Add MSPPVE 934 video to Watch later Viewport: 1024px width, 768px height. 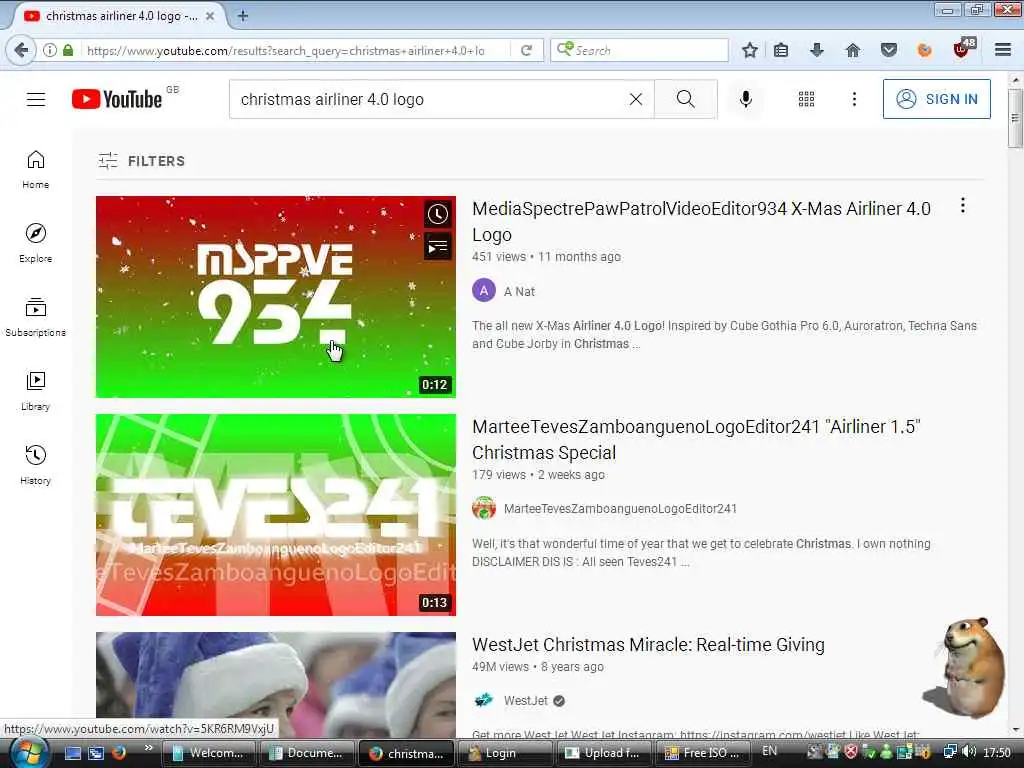click(438, 214)
